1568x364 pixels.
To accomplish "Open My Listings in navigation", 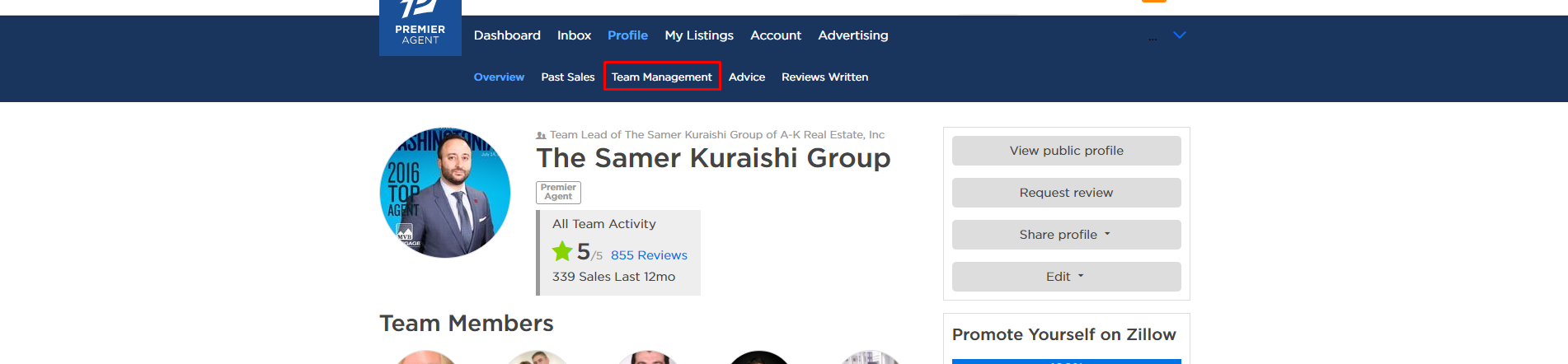I will point(699,35).
